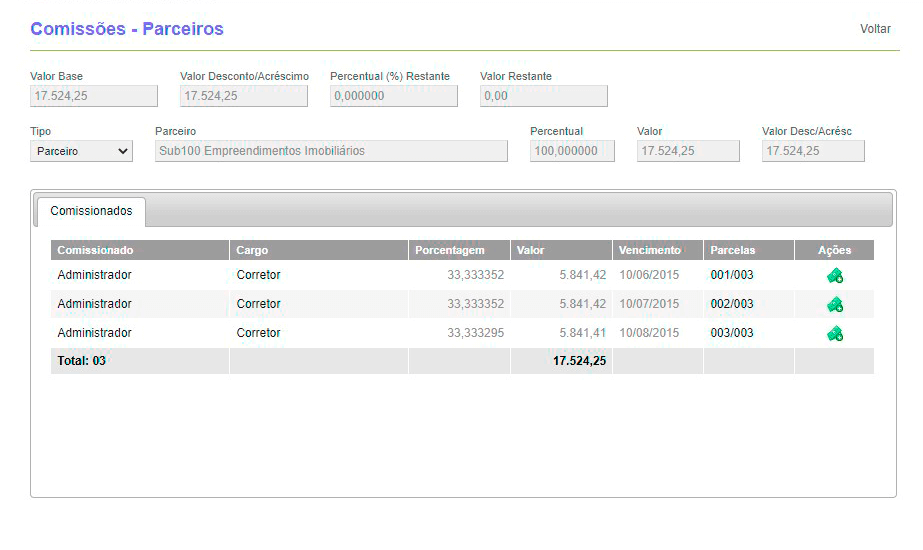The image size is (923, 550).
Task: Click the Parceiro field with Sub100 Empreendimentos
Action: click(331, 151)
